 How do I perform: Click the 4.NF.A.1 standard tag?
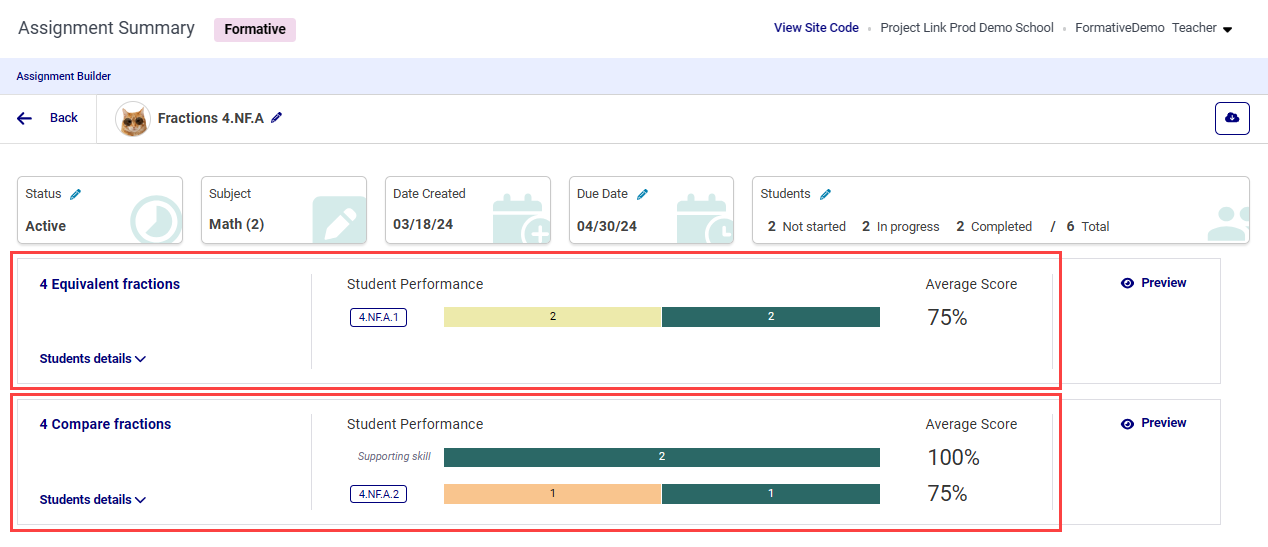click(378, 318)
